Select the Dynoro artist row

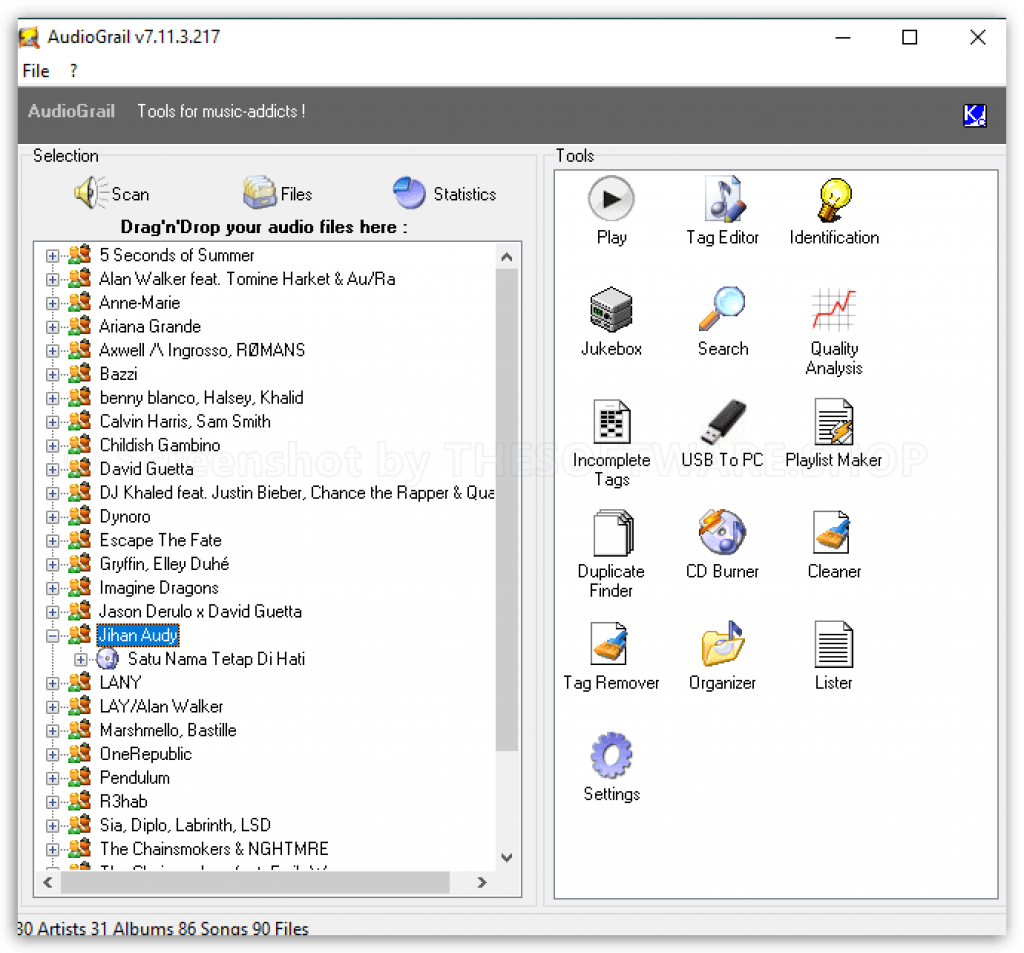125,517
